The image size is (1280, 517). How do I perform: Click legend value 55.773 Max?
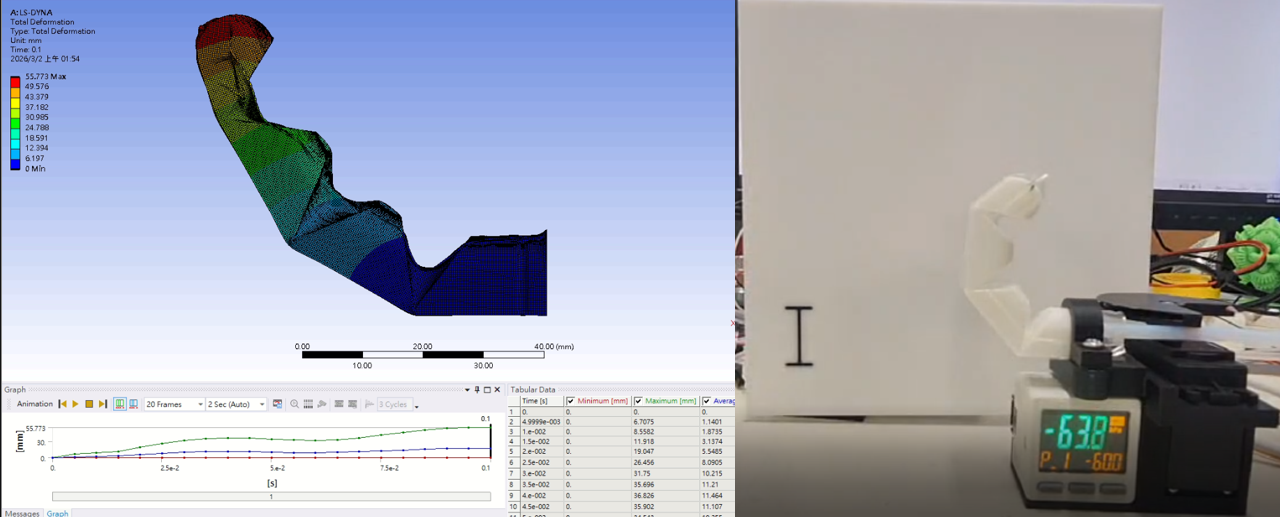45,76
